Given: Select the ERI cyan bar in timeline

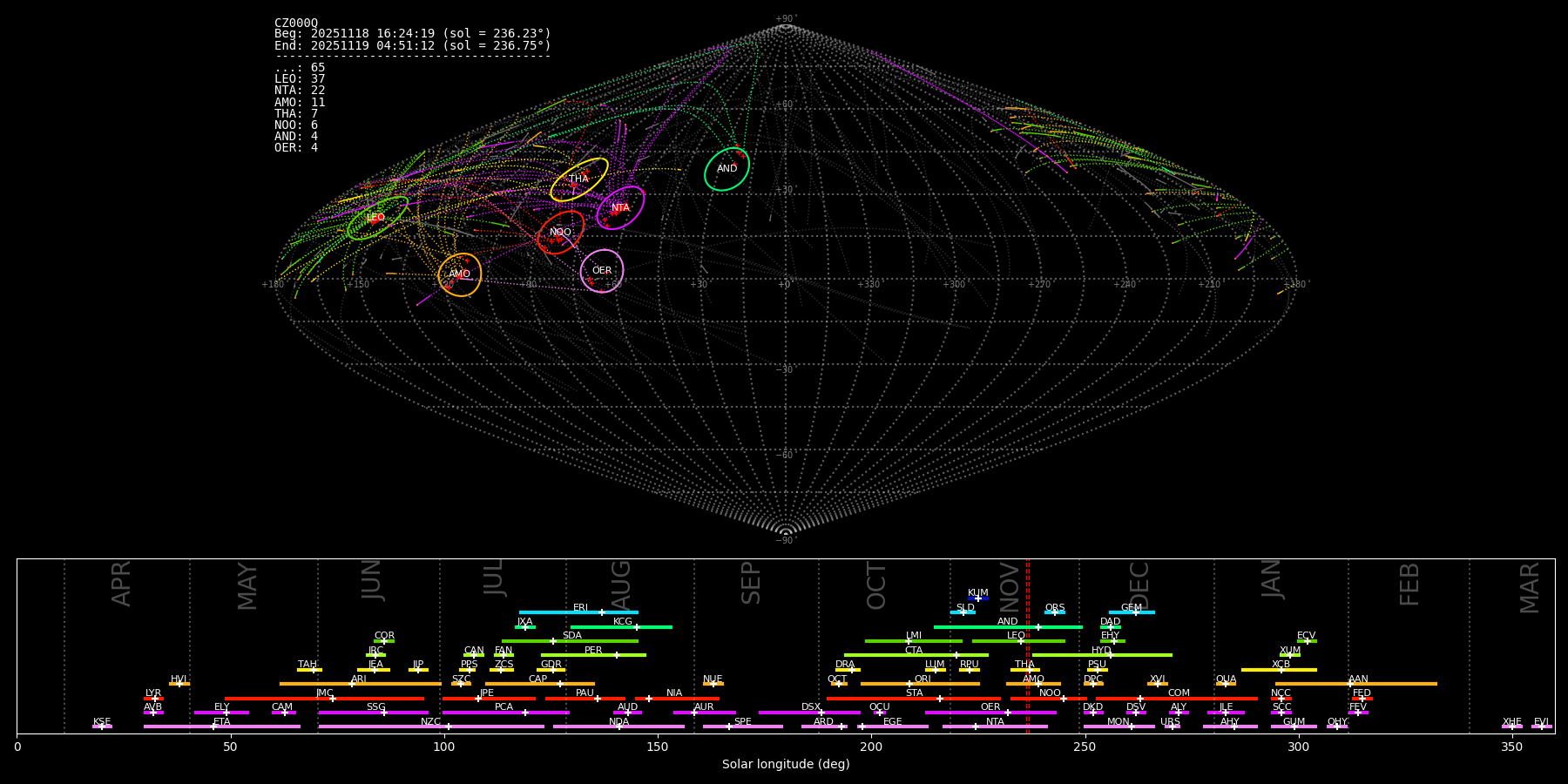Looking at the screenshot, I should pyautogui.click(x=578, y=612).
